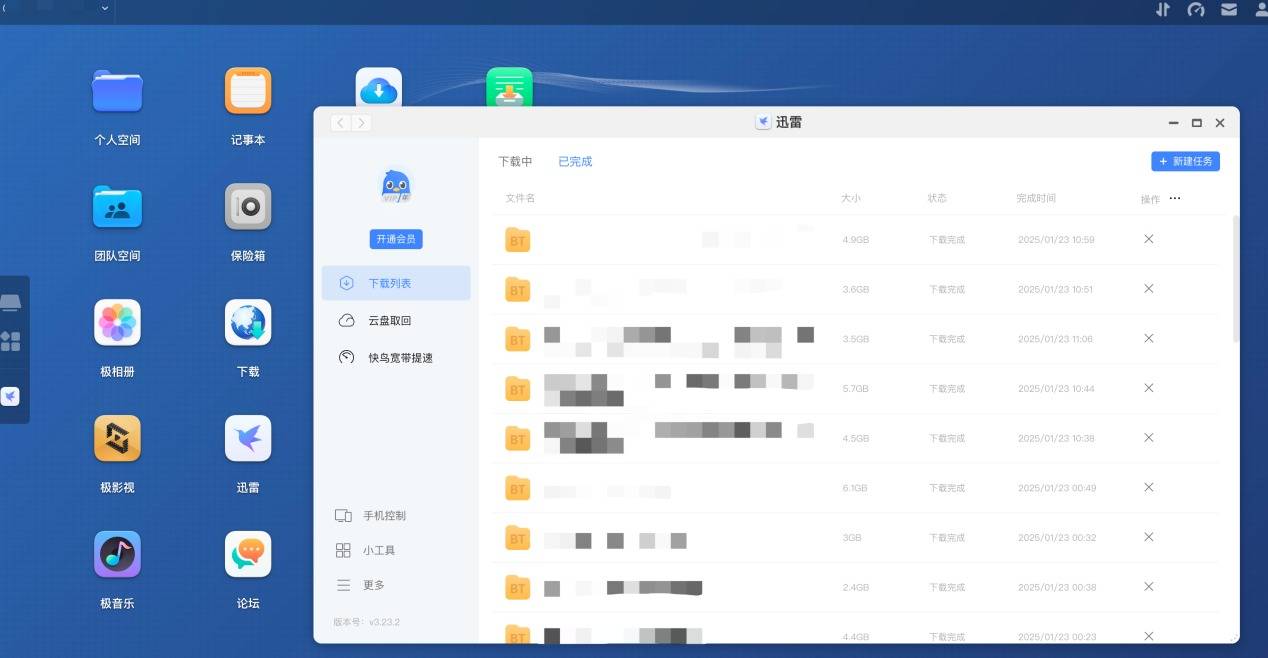
Task: Remove the 3GB task finished 00:32
Action: pyautogui.click(x=1149, y=537)
